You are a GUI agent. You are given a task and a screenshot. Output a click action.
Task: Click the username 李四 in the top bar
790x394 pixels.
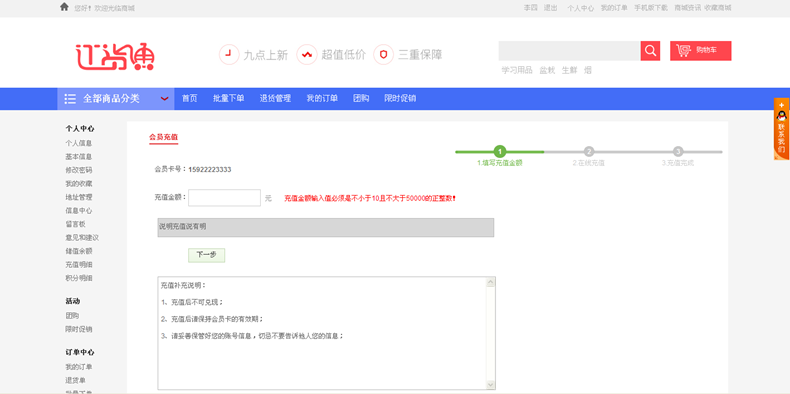[531, 8]
